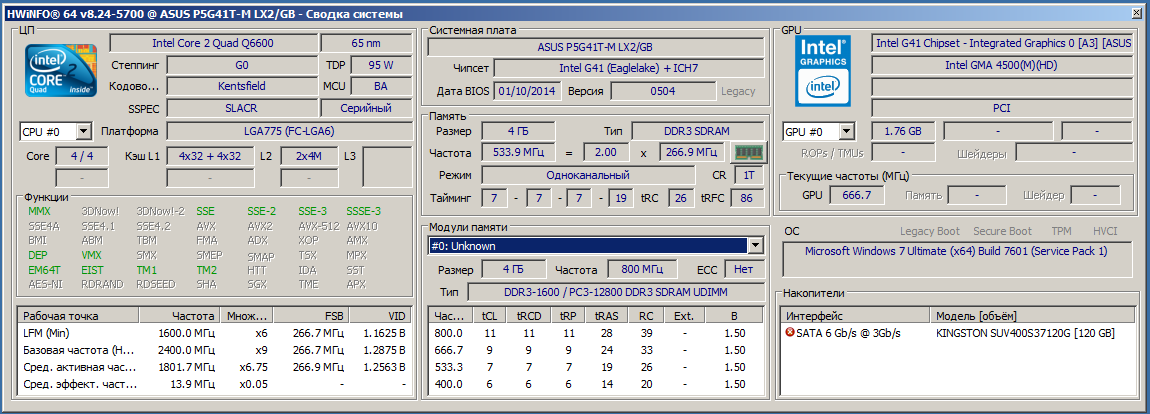Image resolution: width=1150 pixels, height=414 pixels.
Task: Click the Intel Core 2 Quad logo
Action: [60, 71]
